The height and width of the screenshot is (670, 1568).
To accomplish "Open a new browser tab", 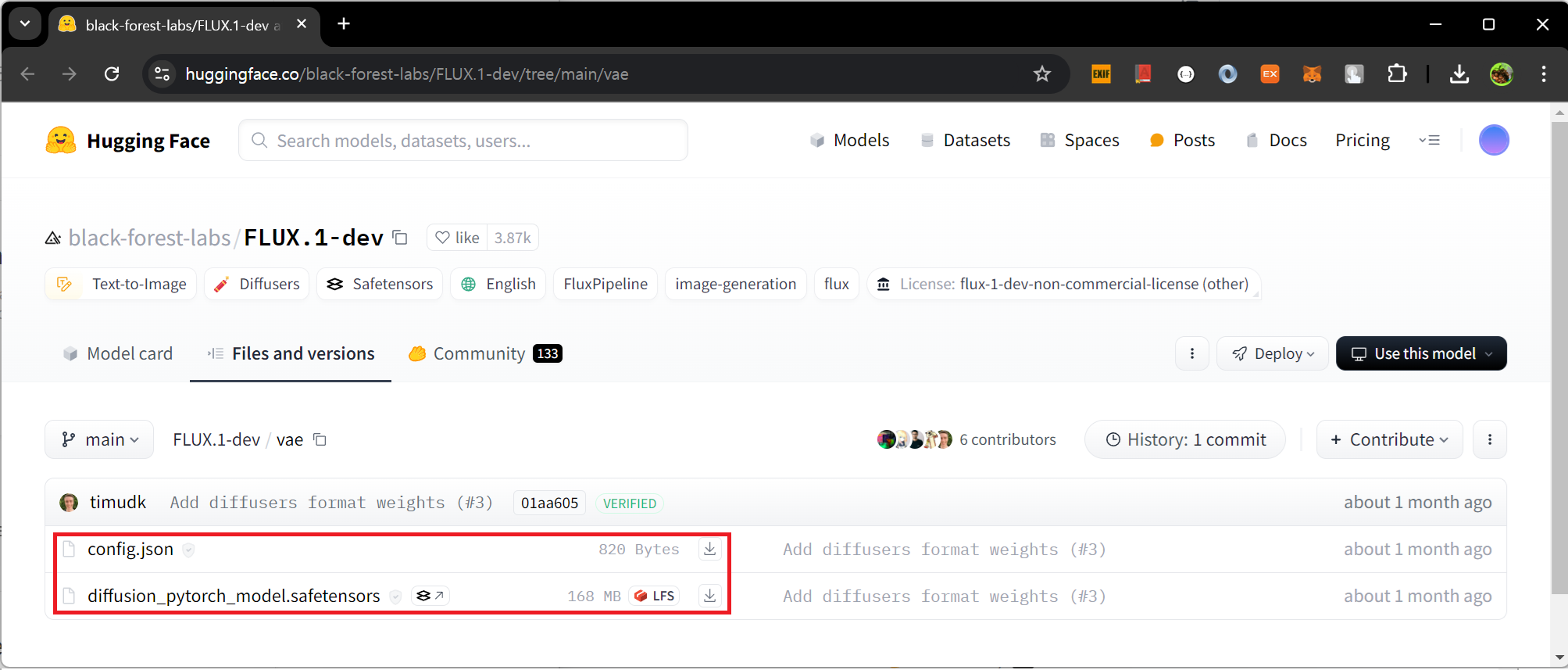I will tap(344, 24).
